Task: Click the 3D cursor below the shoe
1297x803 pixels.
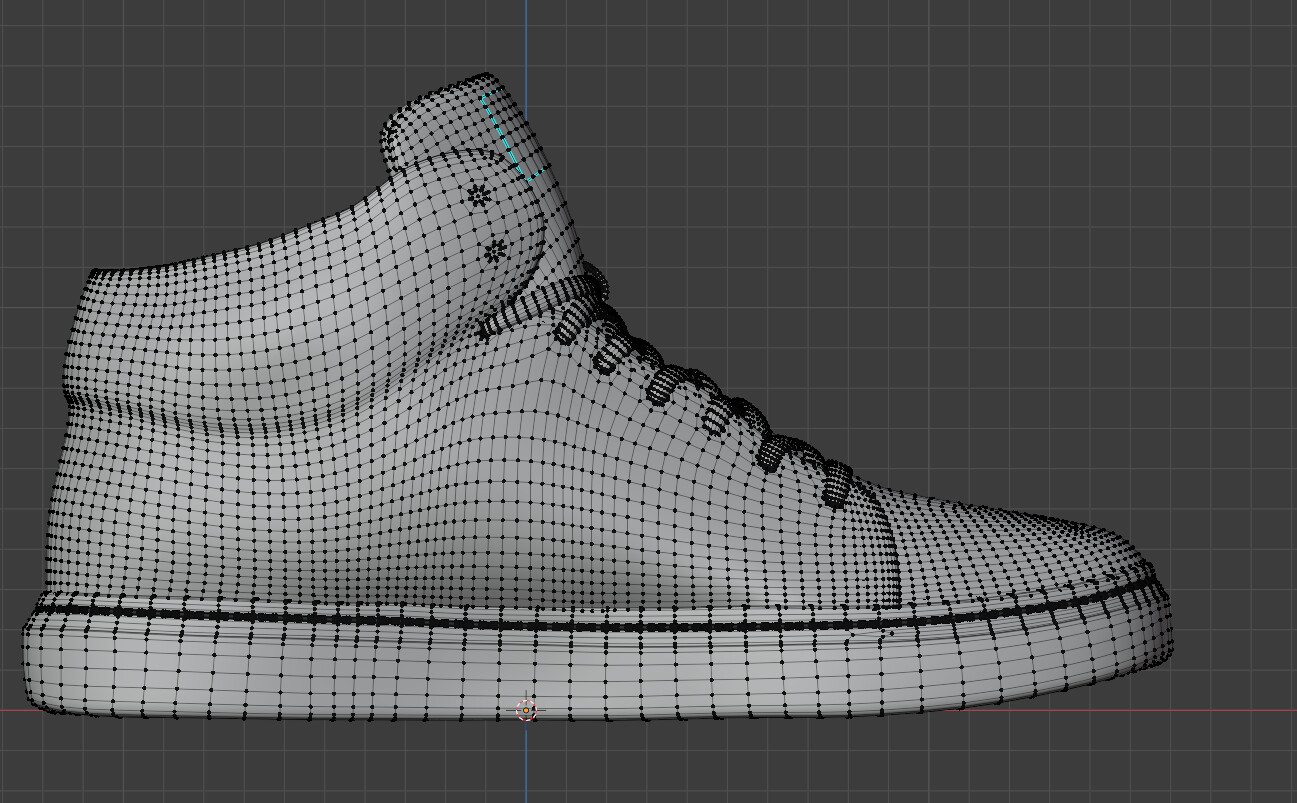Action: pos(525,712)
